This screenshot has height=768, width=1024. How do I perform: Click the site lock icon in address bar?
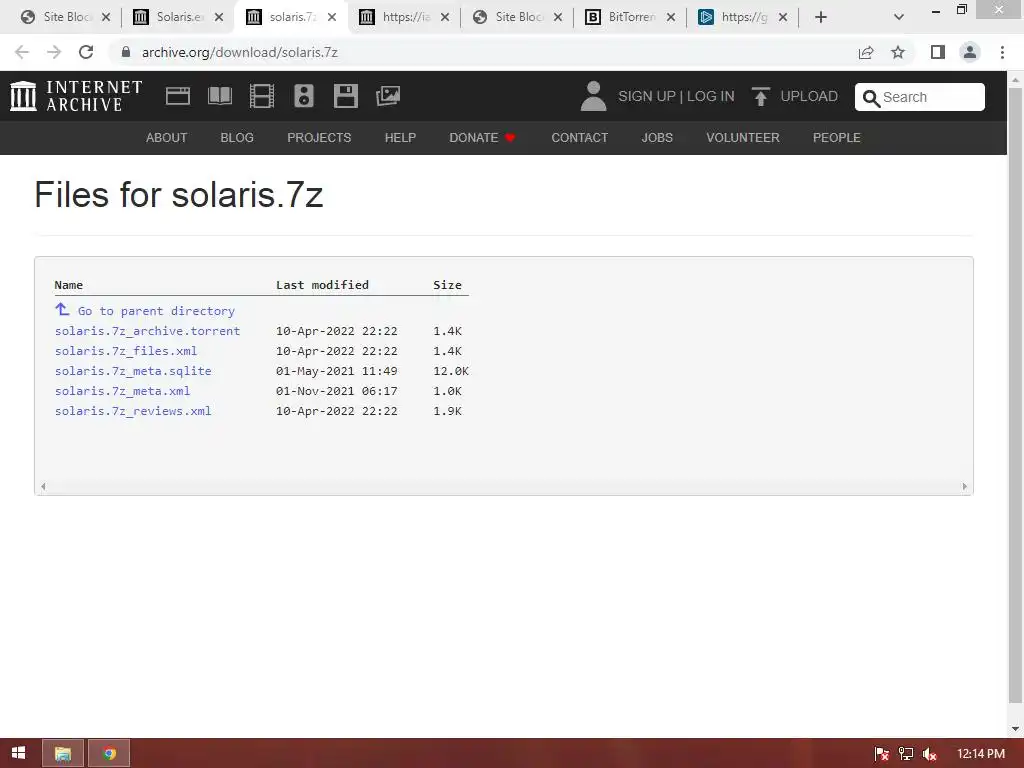click(x=126, y=52)
